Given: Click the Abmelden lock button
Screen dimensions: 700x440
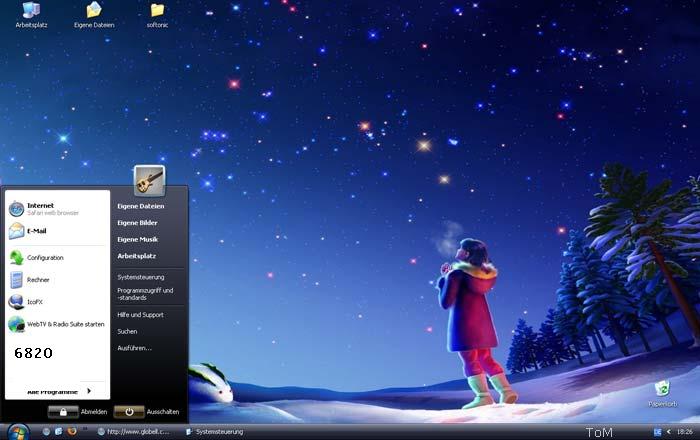Looking at the screenshot, I should pos(63,412).
